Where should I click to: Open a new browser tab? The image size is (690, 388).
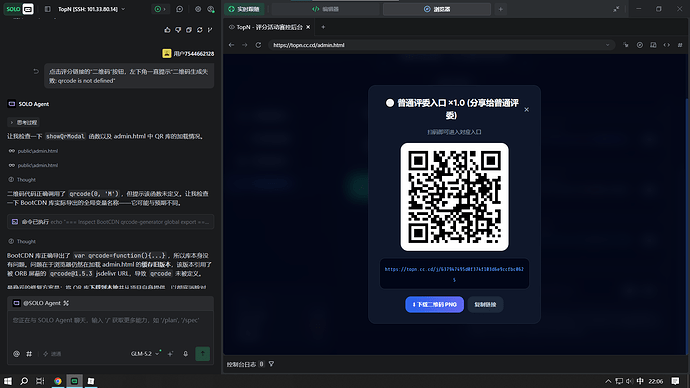[x=323, y=27]
